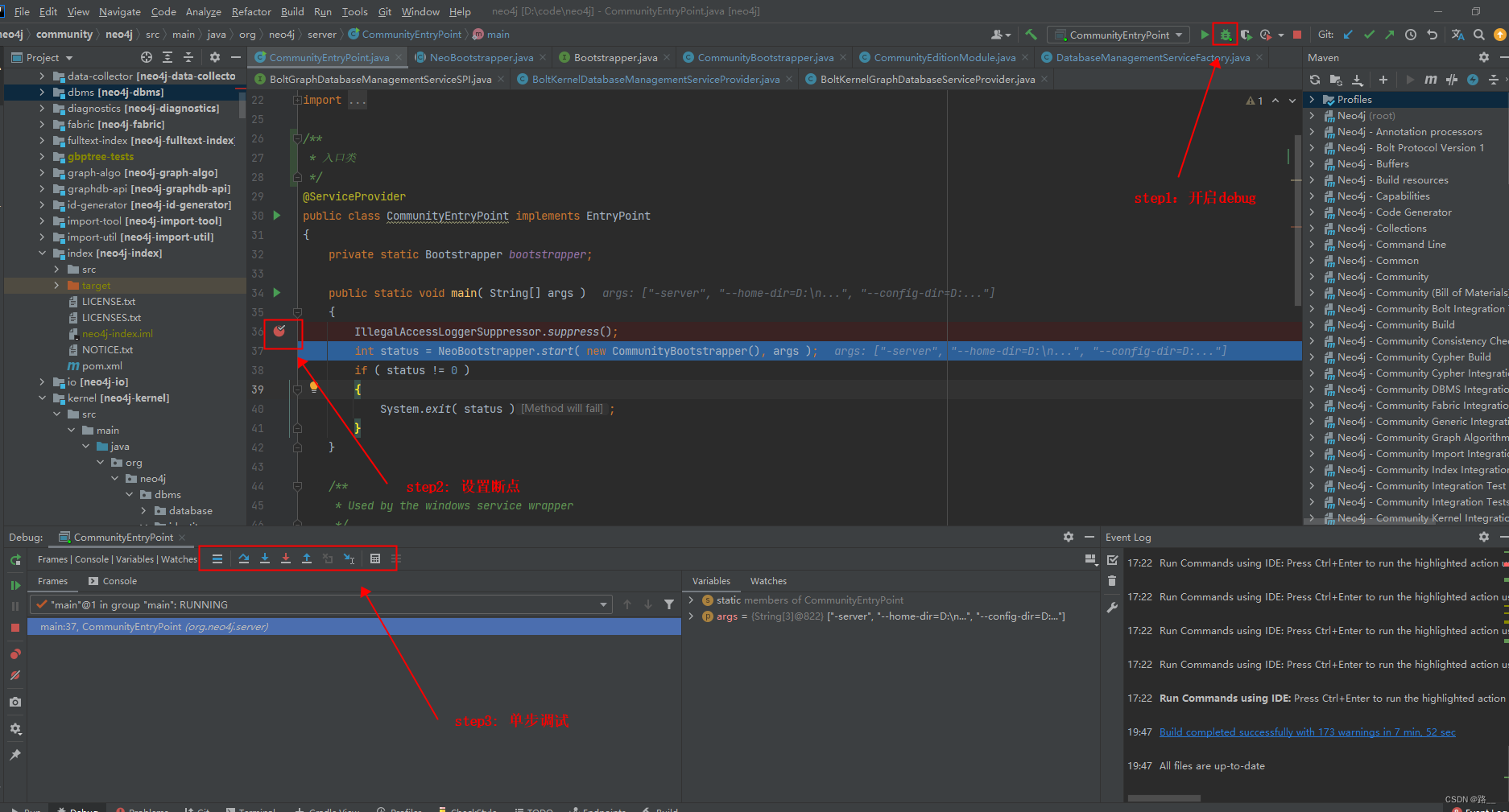Run to Cursor in debugger toolbar

(x=349, y=559)
